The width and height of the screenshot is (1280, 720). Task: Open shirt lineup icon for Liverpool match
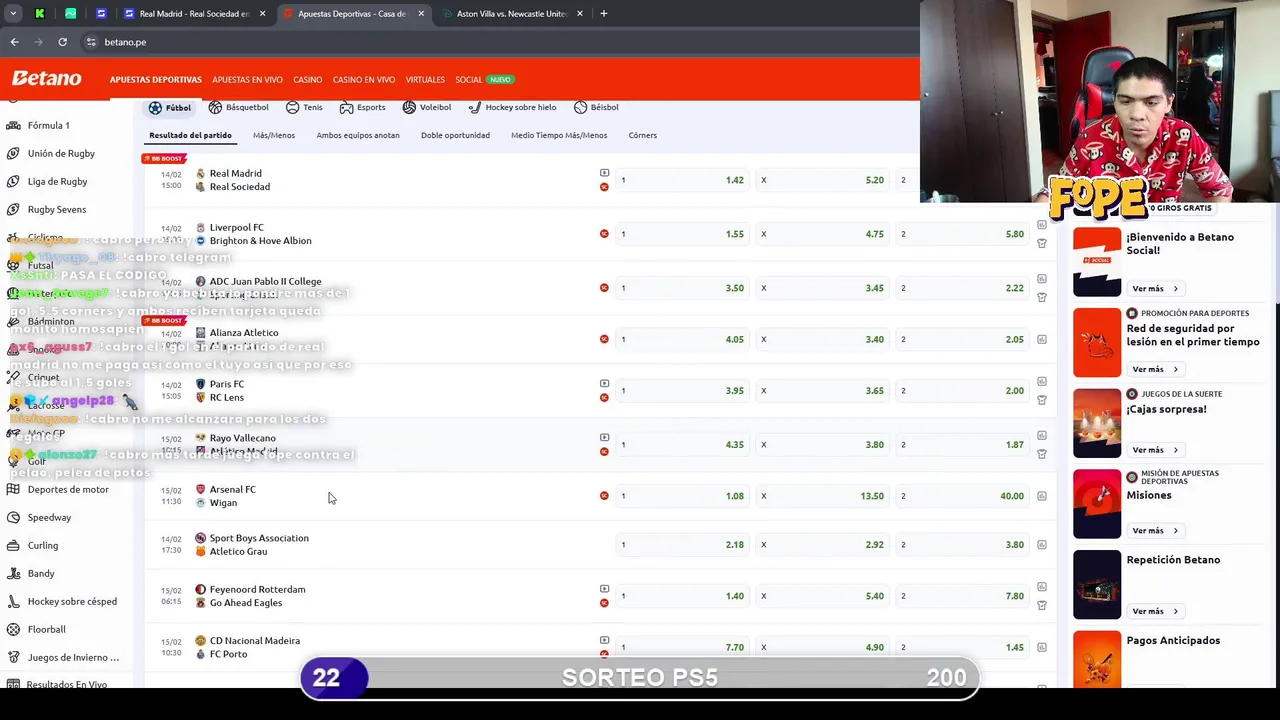[x=1042, y=243]
